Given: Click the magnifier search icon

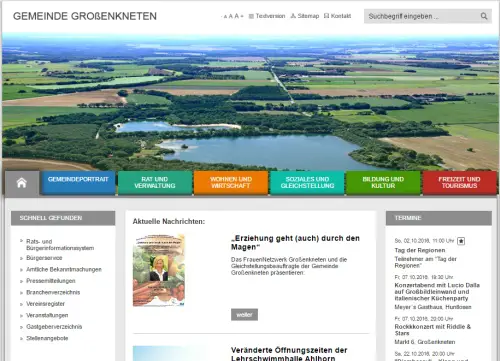Looking at the screenshot, I should pos(484,16).
